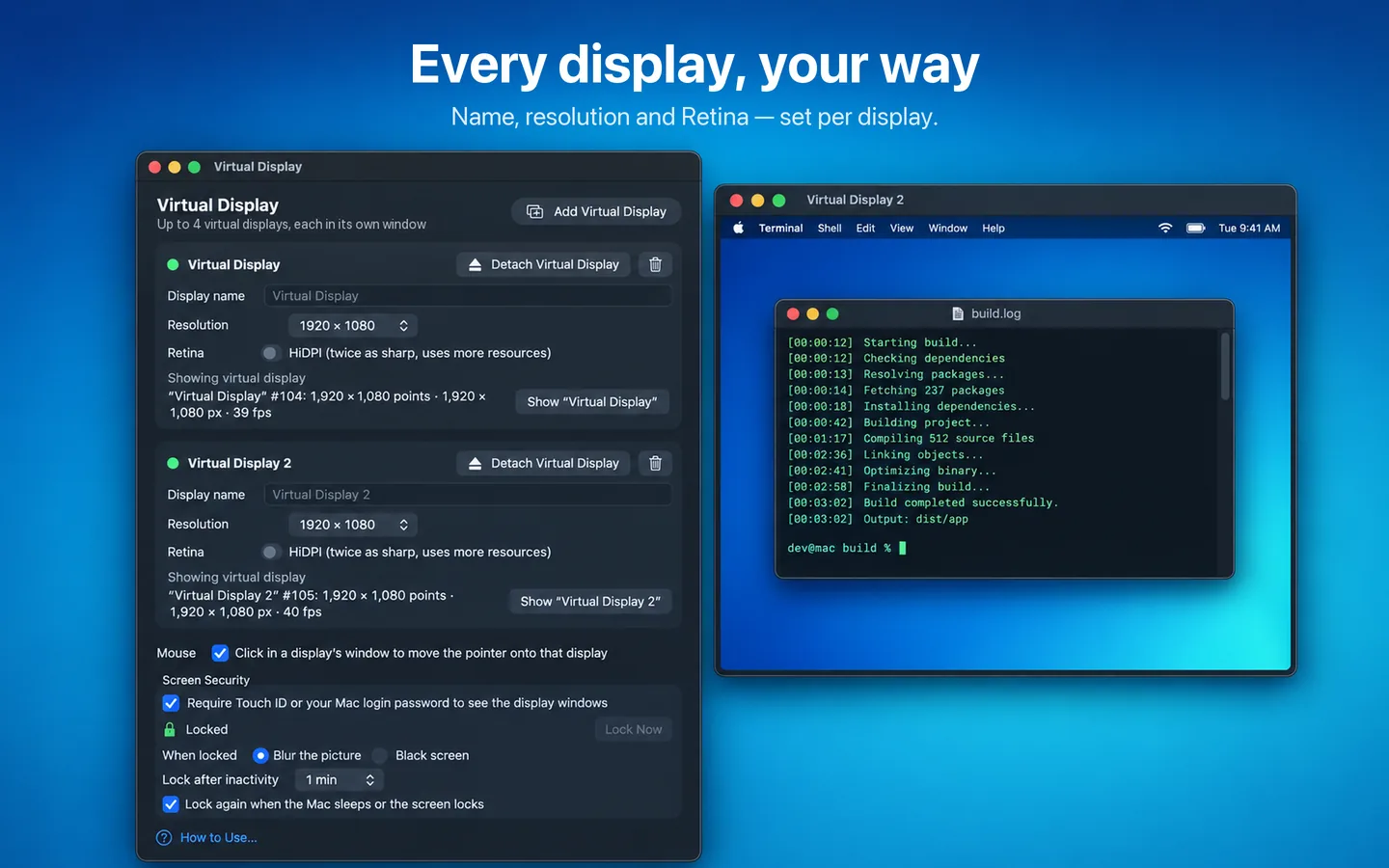This screenshot has width=1389, height=868.
Task: Open the How to Use... link
Action: click(x=219, y=837)
